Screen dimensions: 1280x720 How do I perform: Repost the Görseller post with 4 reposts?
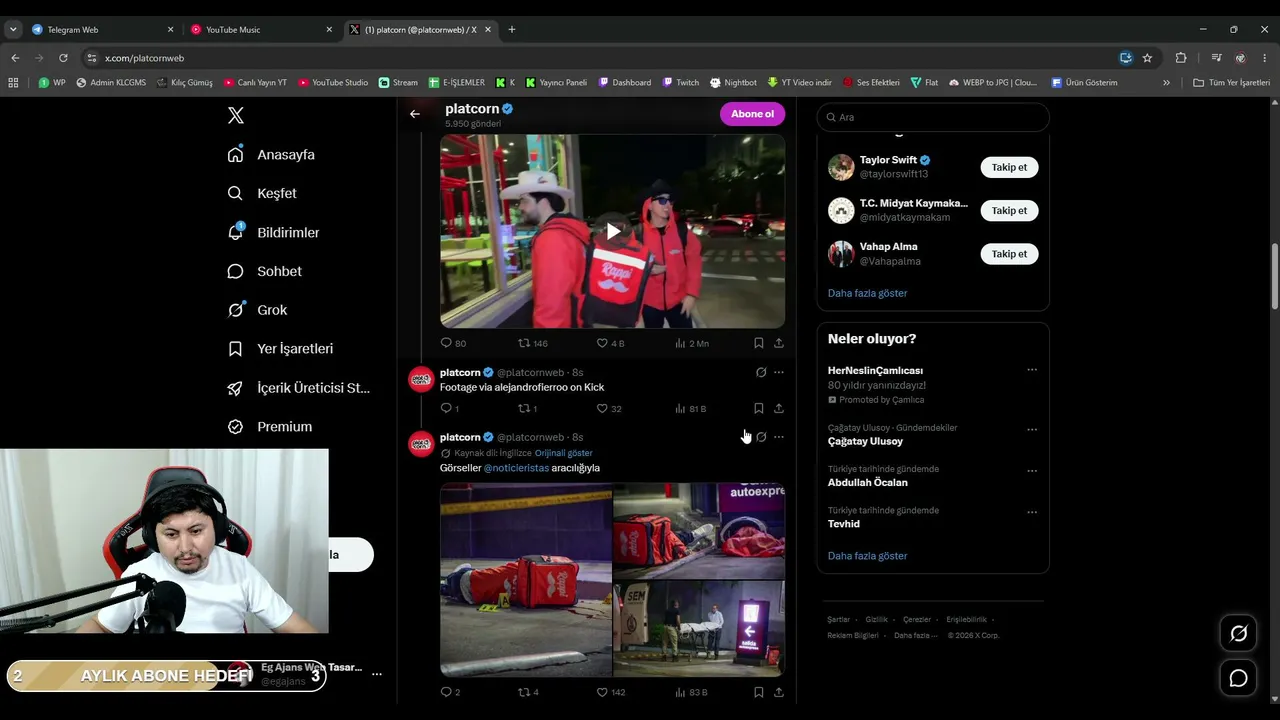(528, 692)
